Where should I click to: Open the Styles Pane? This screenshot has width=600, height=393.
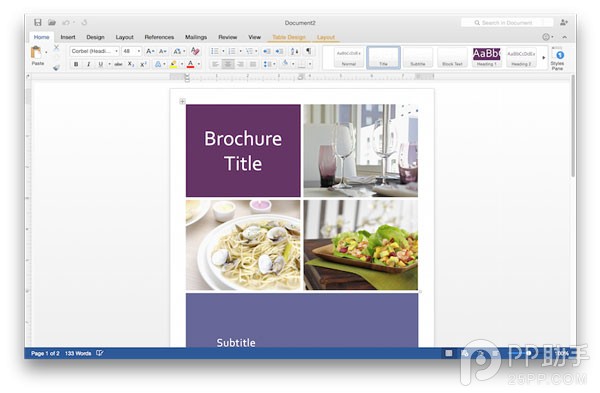click(x=558, y=59)
